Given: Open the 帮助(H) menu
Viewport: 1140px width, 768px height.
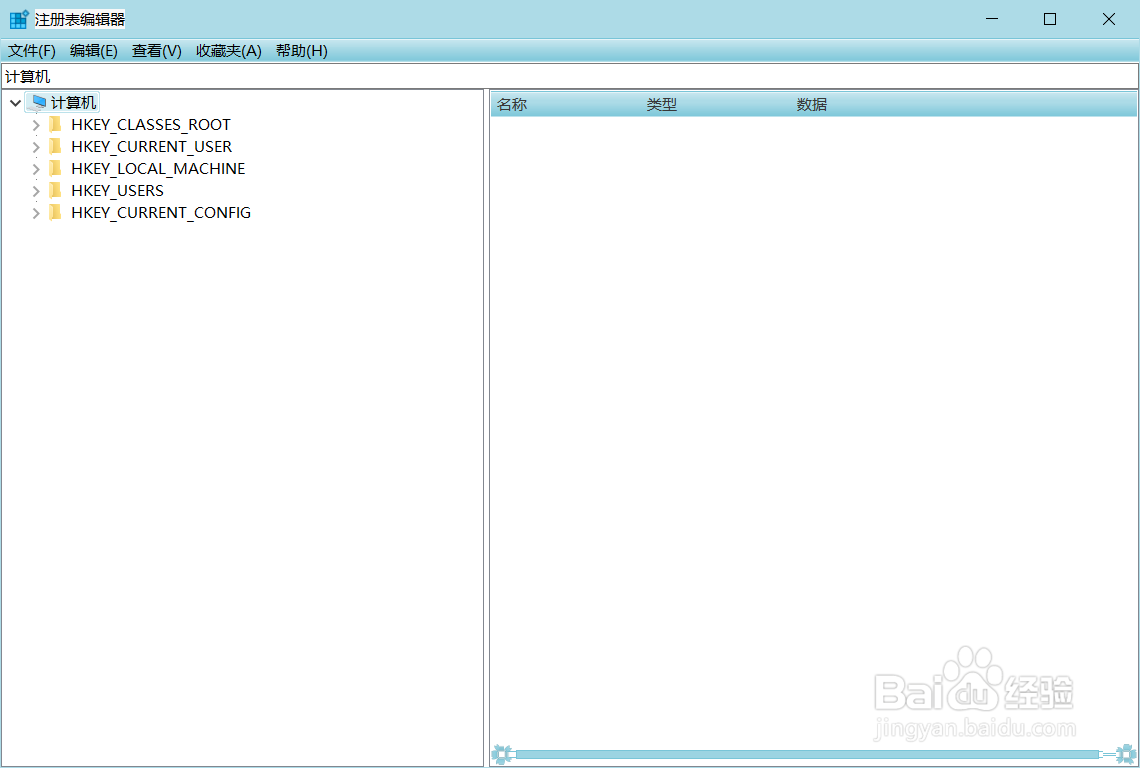Looking at the screenshot, I should coord(302,51).
